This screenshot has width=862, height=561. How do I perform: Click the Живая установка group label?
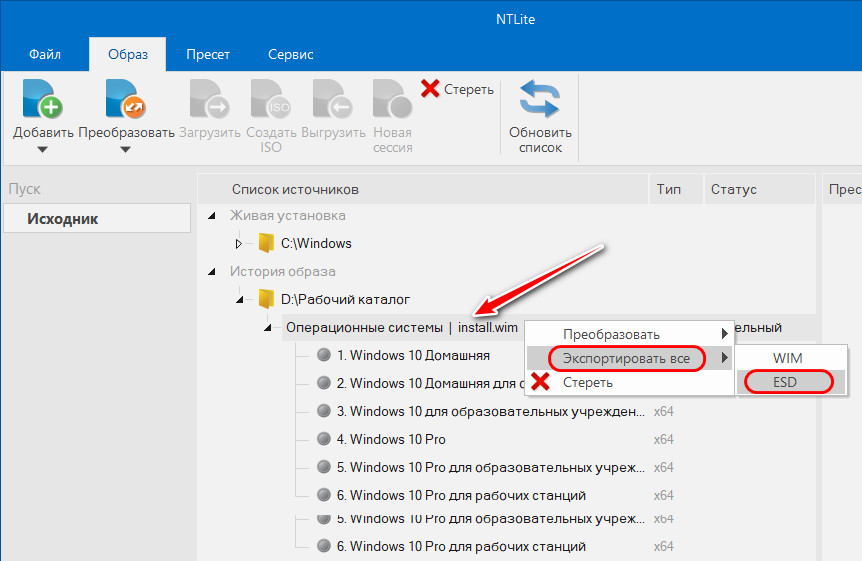pyautogui.click(x=288, y=216)
